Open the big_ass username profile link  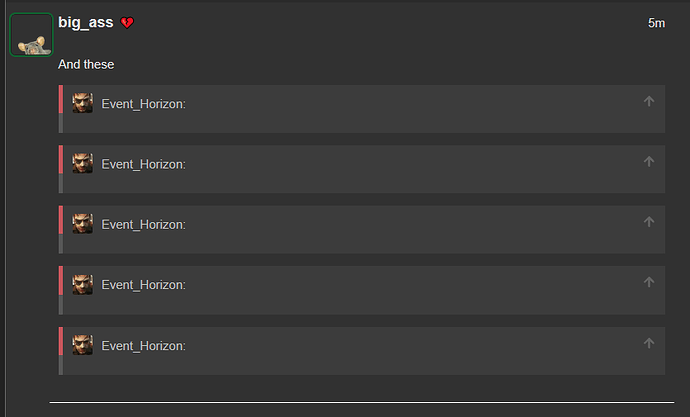pos(86,22)
